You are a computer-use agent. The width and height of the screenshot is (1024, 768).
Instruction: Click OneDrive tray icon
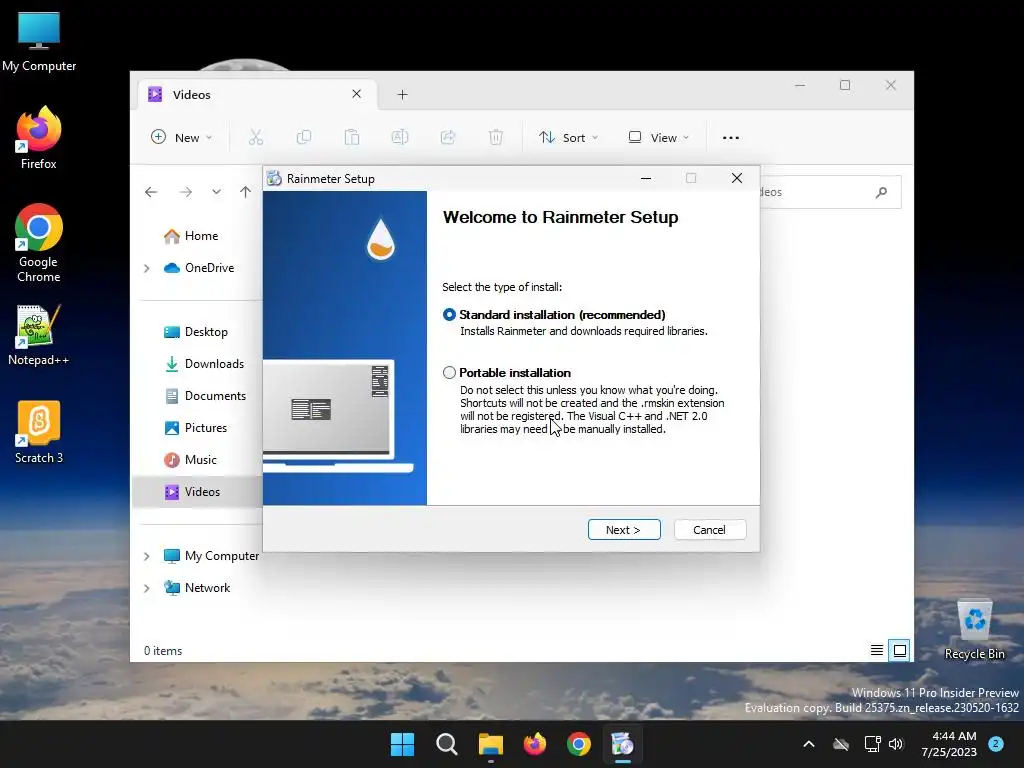(841, 744)
